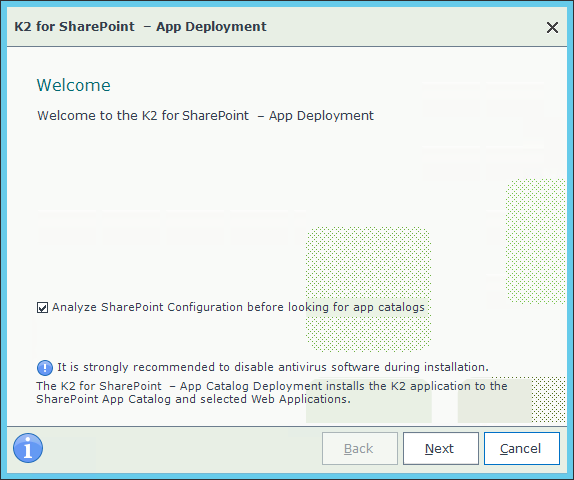Toggle the Analyze SharePoint Configuration checkbox
The image size is (574, 480).
(42, 308)
